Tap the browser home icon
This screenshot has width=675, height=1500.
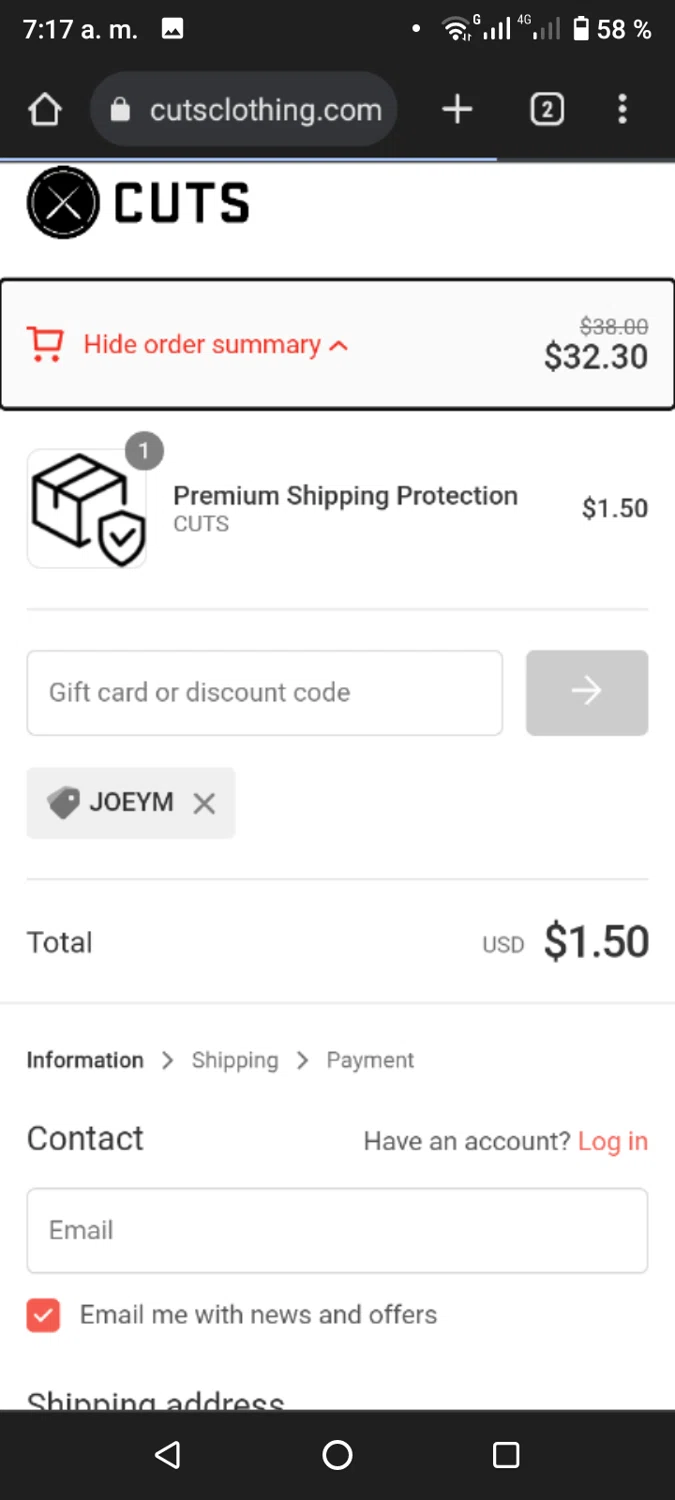(x=45, y=109)
